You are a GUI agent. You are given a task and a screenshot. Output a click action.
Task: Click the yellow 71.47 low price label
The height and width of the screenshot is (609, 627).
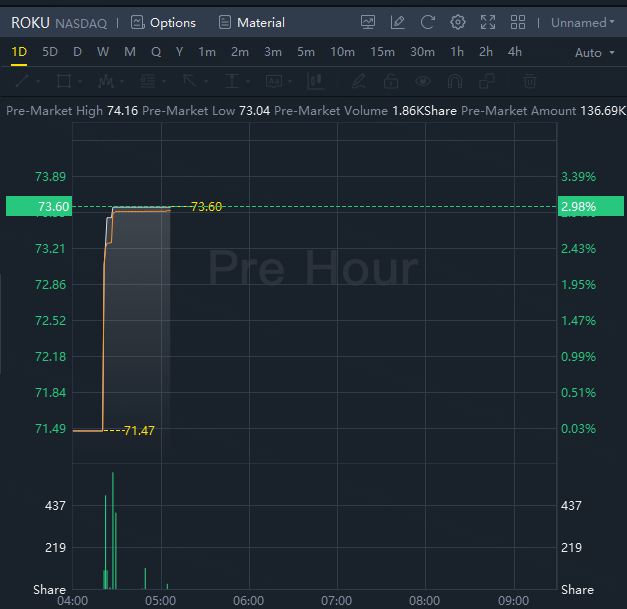click(139, 431)
